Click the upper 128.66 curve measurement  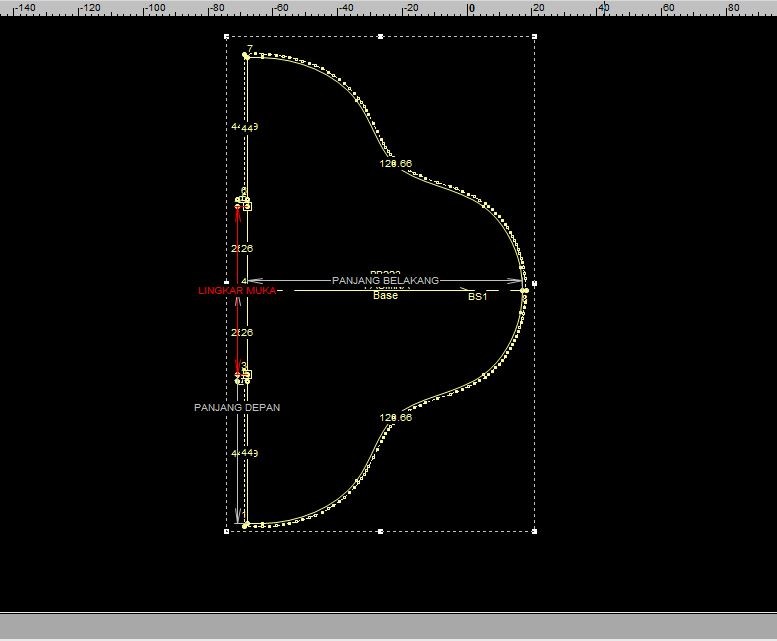click(x=395, y=163)
